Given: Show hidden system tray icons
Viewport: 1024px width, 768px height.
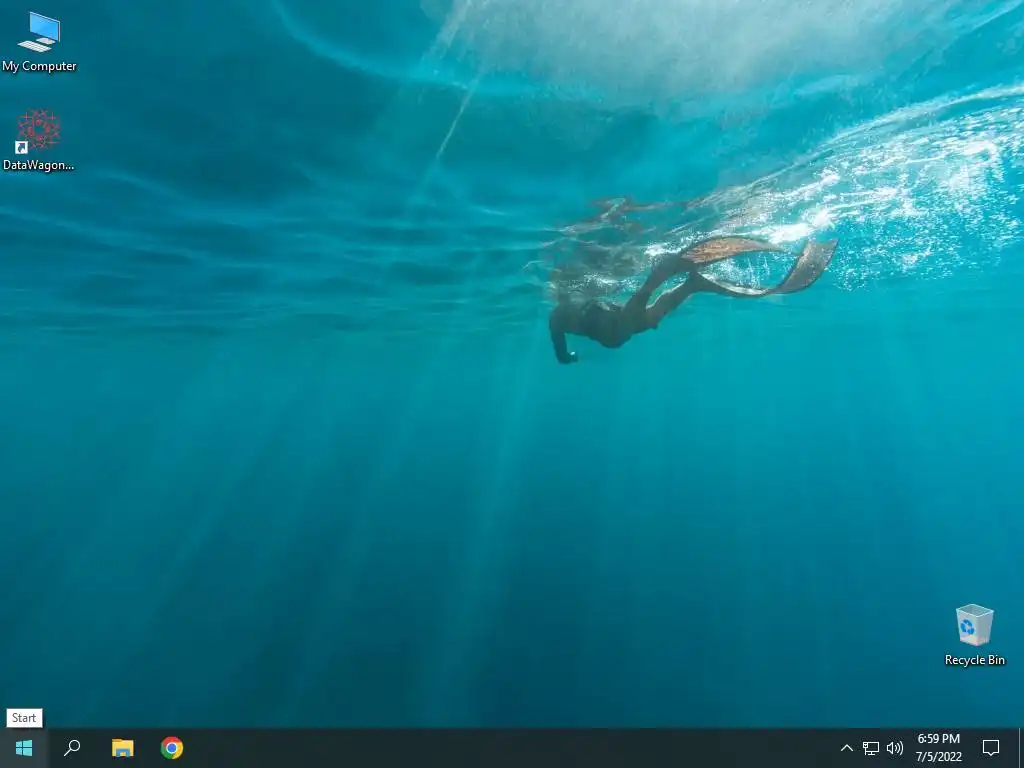Looking at the screenshot, I should [x=846, y=748].
